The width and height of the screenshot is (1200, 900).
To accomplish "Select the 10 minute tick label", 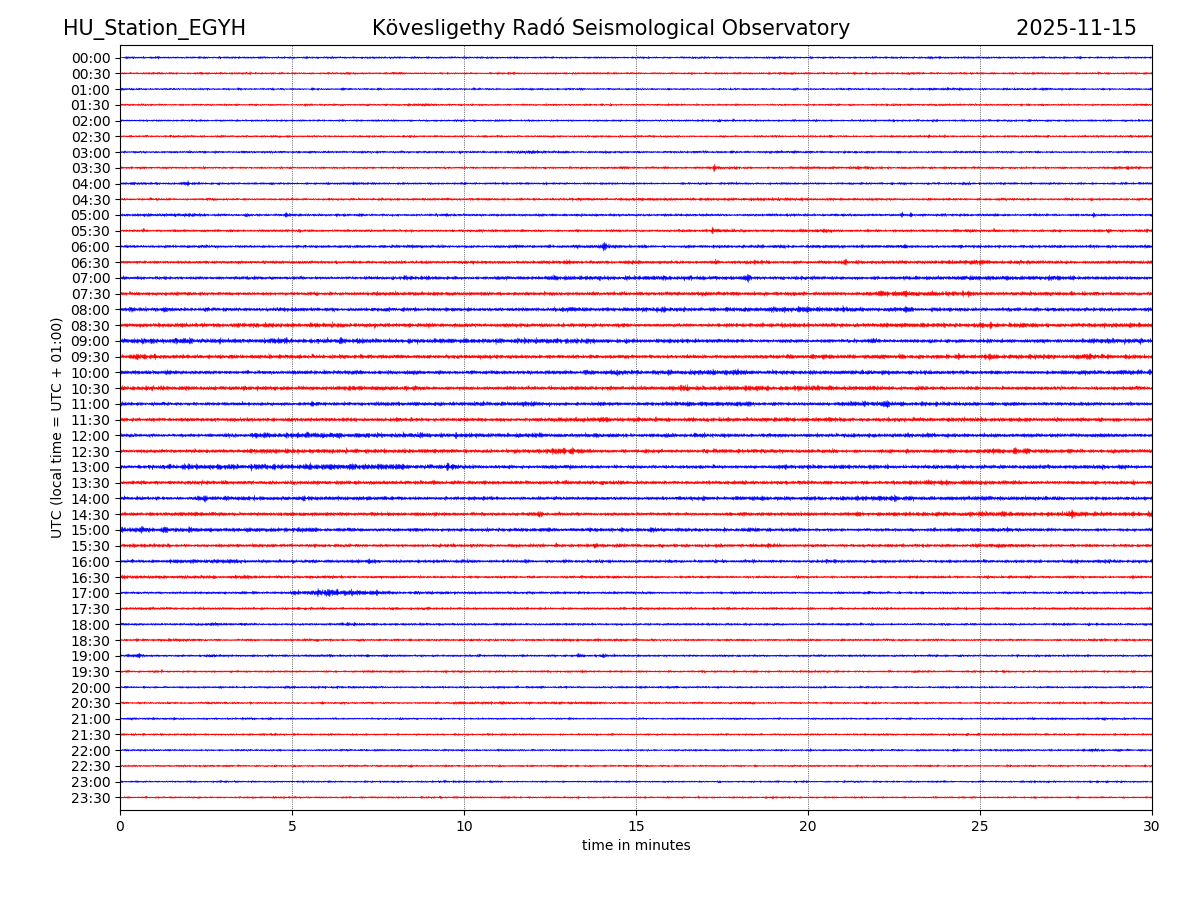I will (464, 826).
